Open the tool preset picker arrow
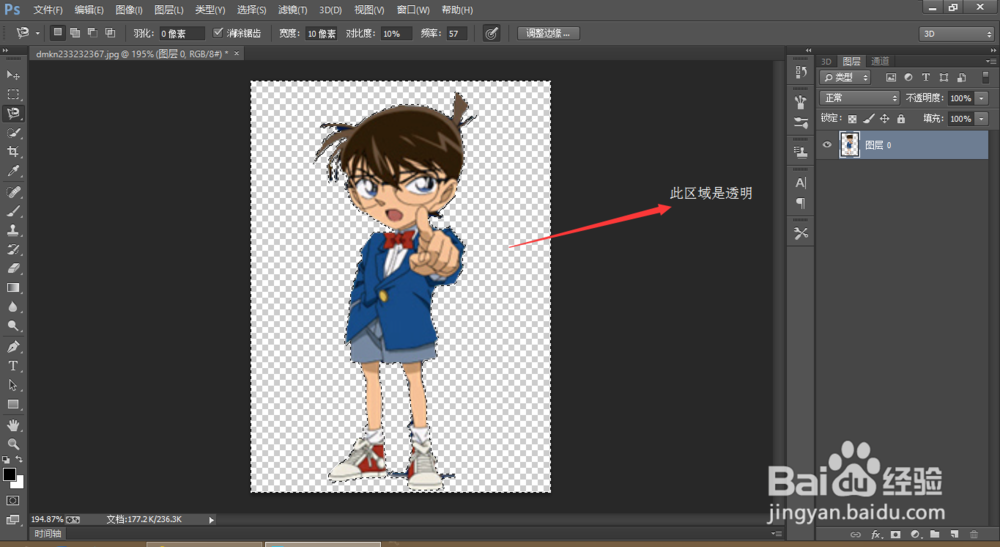This screenshot has height=547, width=1000. pyautogui.click(x=38, y=33)
